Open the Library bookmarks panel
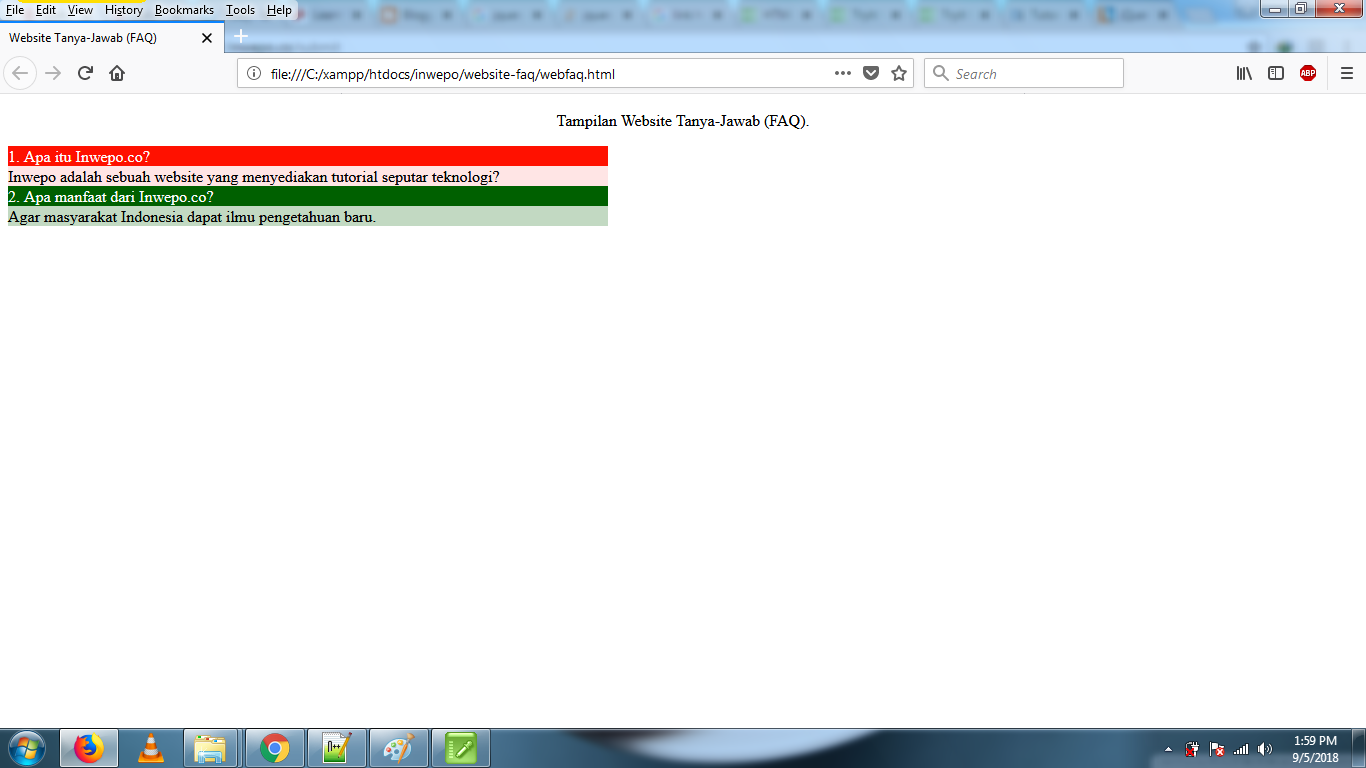This screenshot has width=1366, height=768. [x=1245, y=73]
